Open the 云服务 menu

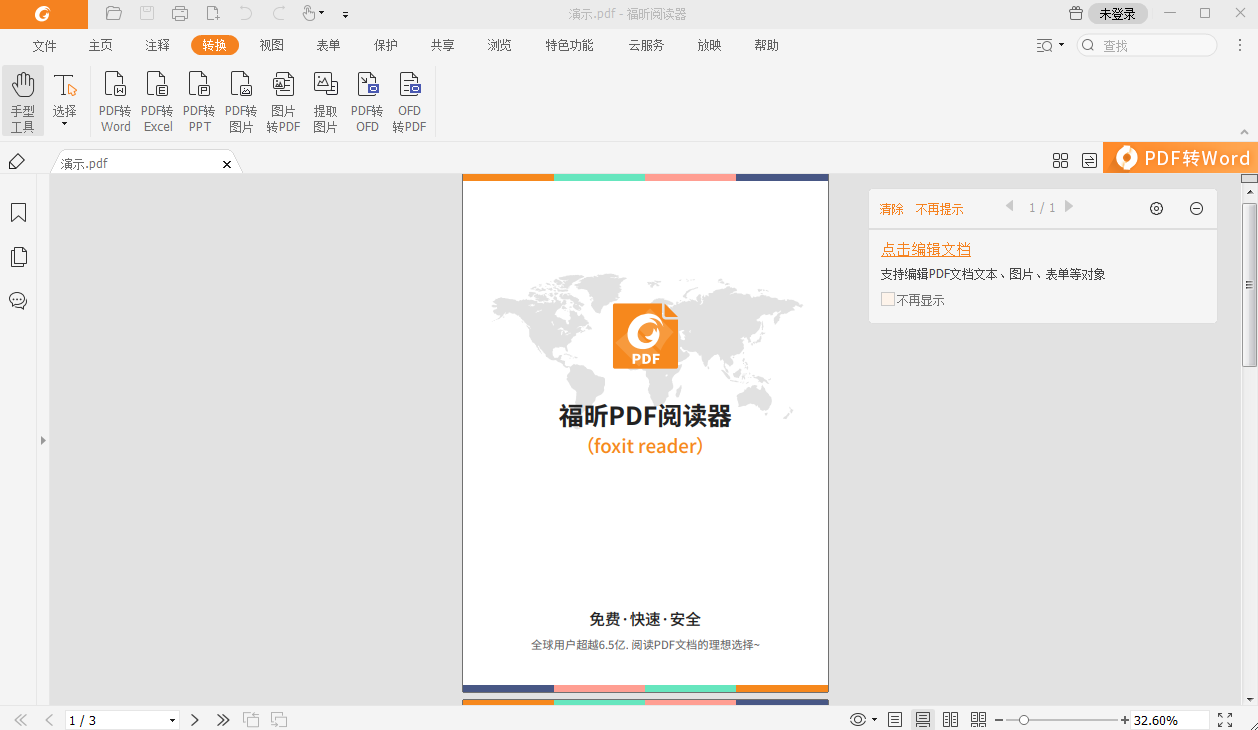[645, 45]
